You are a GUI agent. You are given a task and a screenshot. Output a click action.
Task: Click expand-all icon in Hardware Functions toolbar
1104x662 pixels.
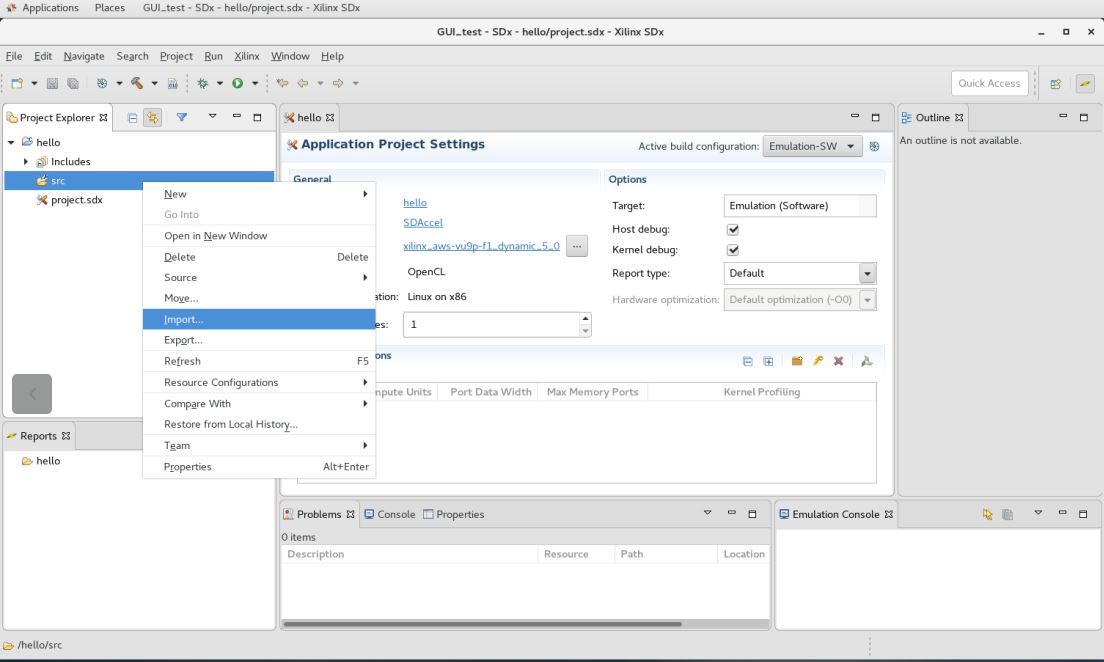[x=768, y=361]
